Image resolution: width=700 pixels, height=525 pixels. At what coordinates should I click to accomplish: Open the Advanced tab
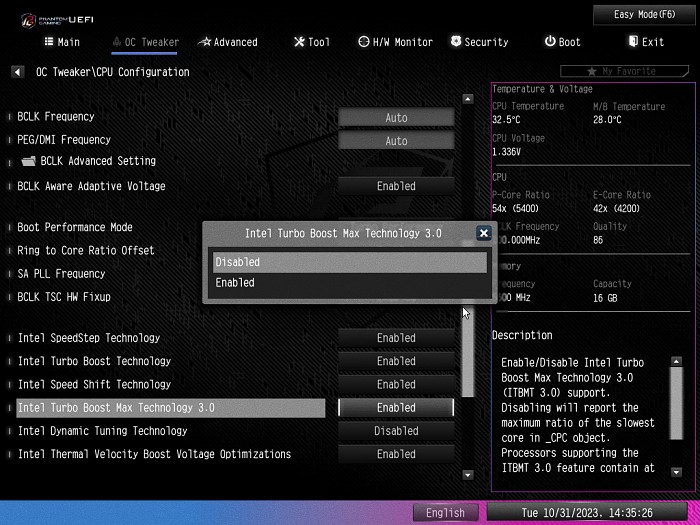pos(228,42)
